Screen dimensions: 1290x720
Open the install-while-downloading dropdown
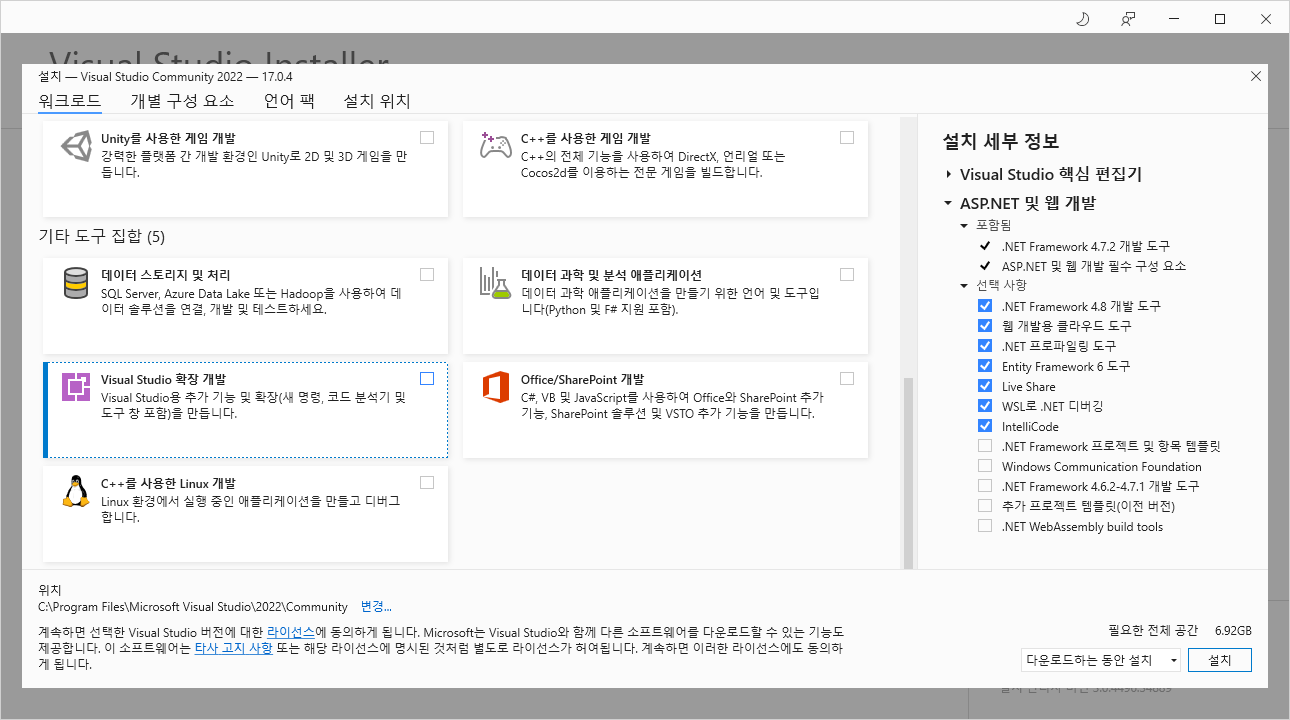tap(1100, 660)
